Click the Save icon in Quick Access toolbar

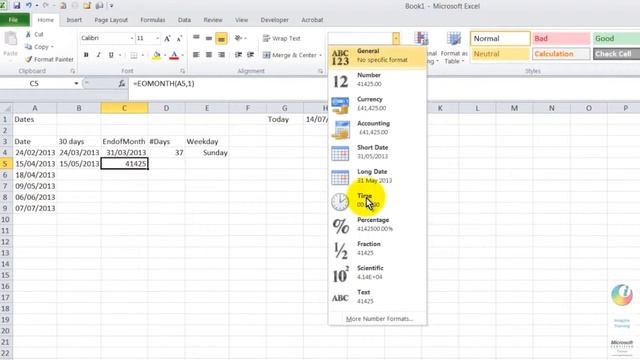[17, 6]
